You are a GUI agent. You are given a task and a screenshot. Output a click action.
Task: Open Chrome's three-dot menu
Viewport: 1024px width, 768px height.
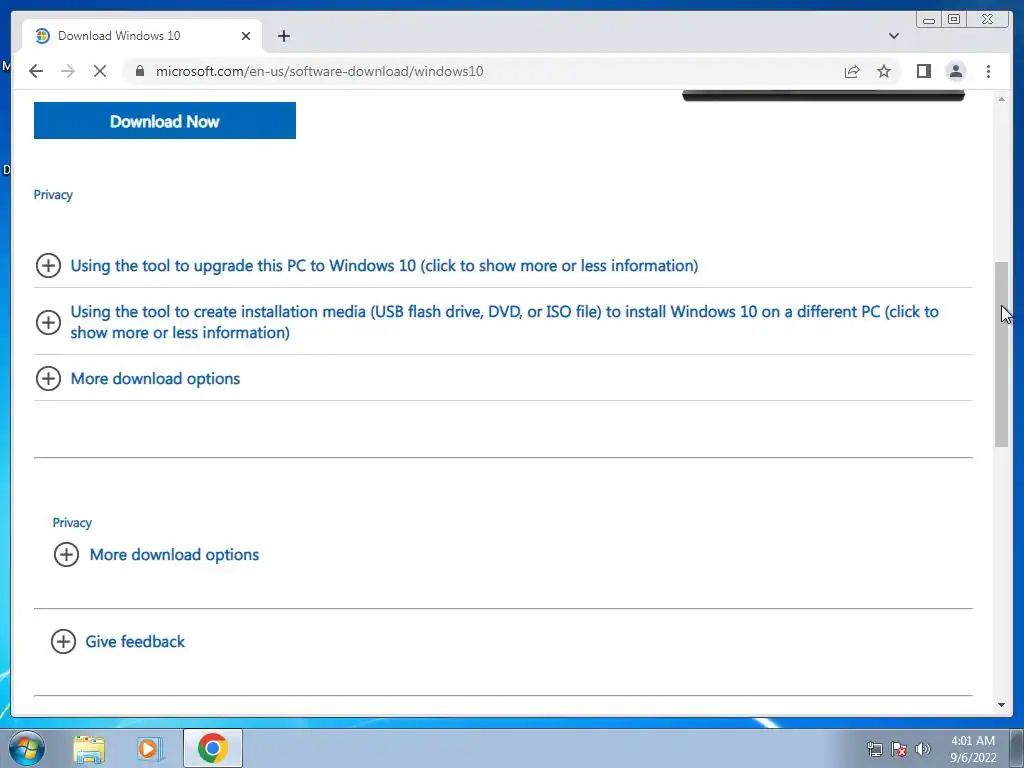pyautogui.click(x=988, y=71)
